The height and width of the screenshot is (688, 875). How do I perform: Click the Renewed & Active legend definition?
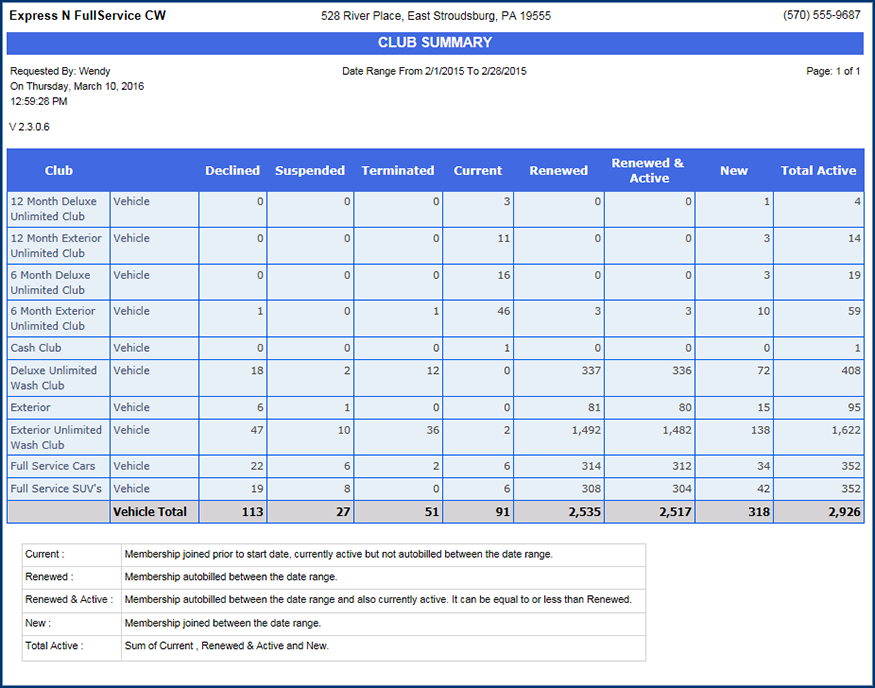click(378, 600)
